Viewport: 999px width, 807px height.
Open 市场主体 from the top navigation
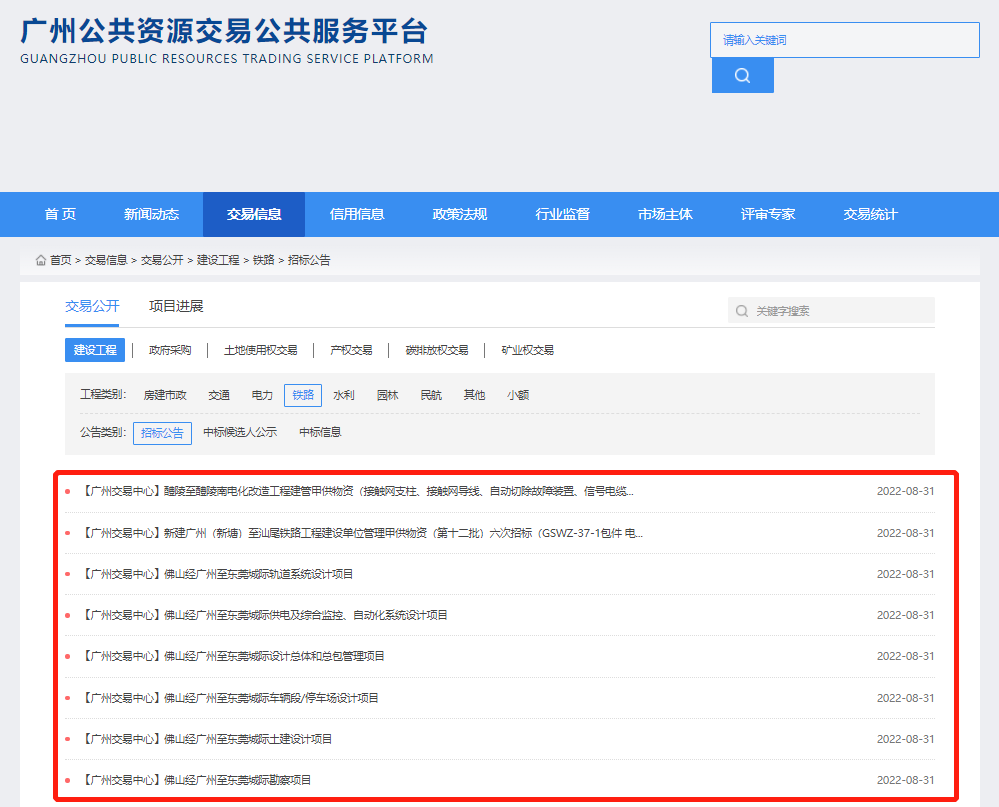coord(664,214)
